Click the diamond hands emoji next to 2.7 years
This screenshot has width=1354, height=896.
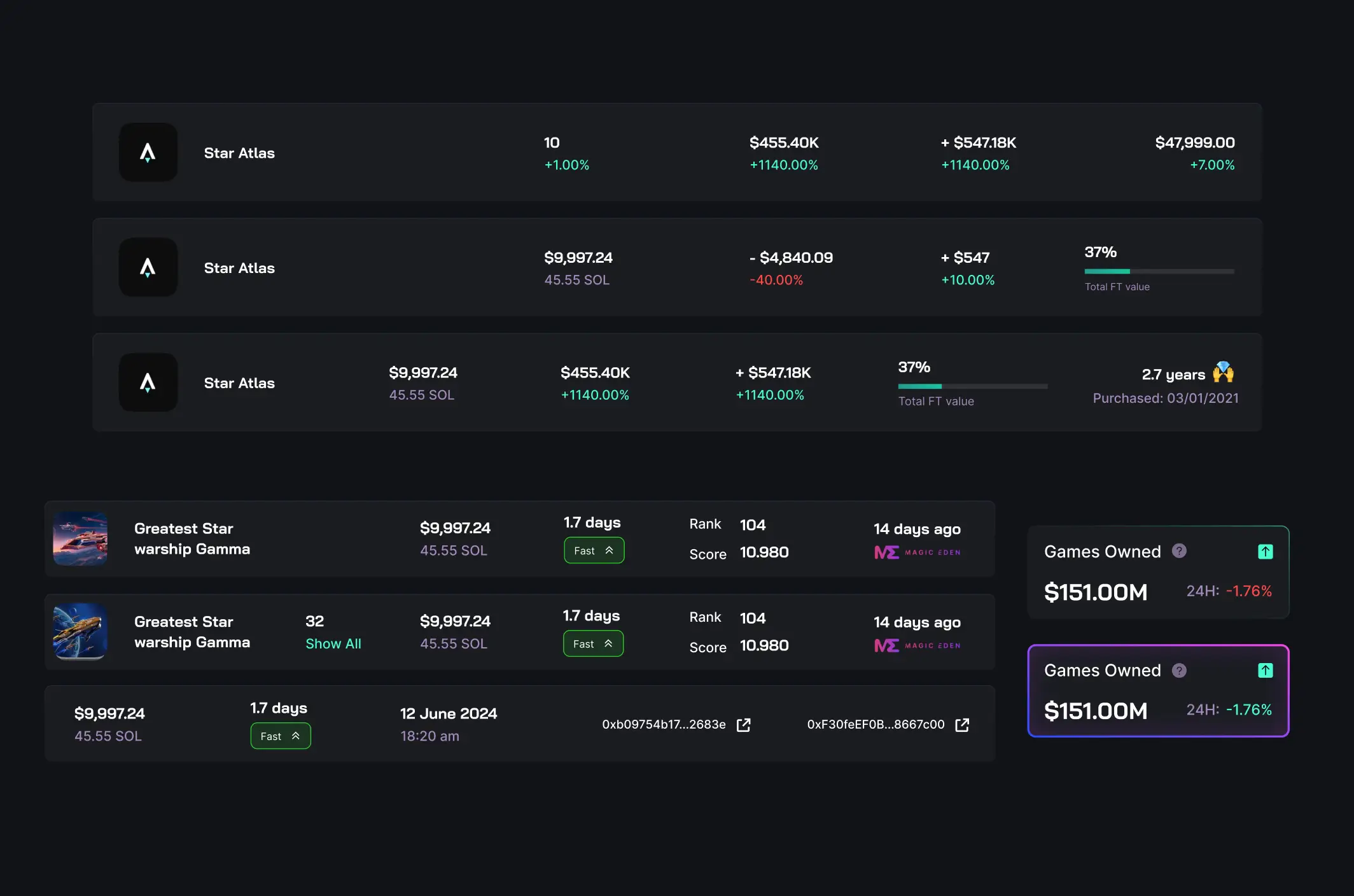pos(1223,372)
